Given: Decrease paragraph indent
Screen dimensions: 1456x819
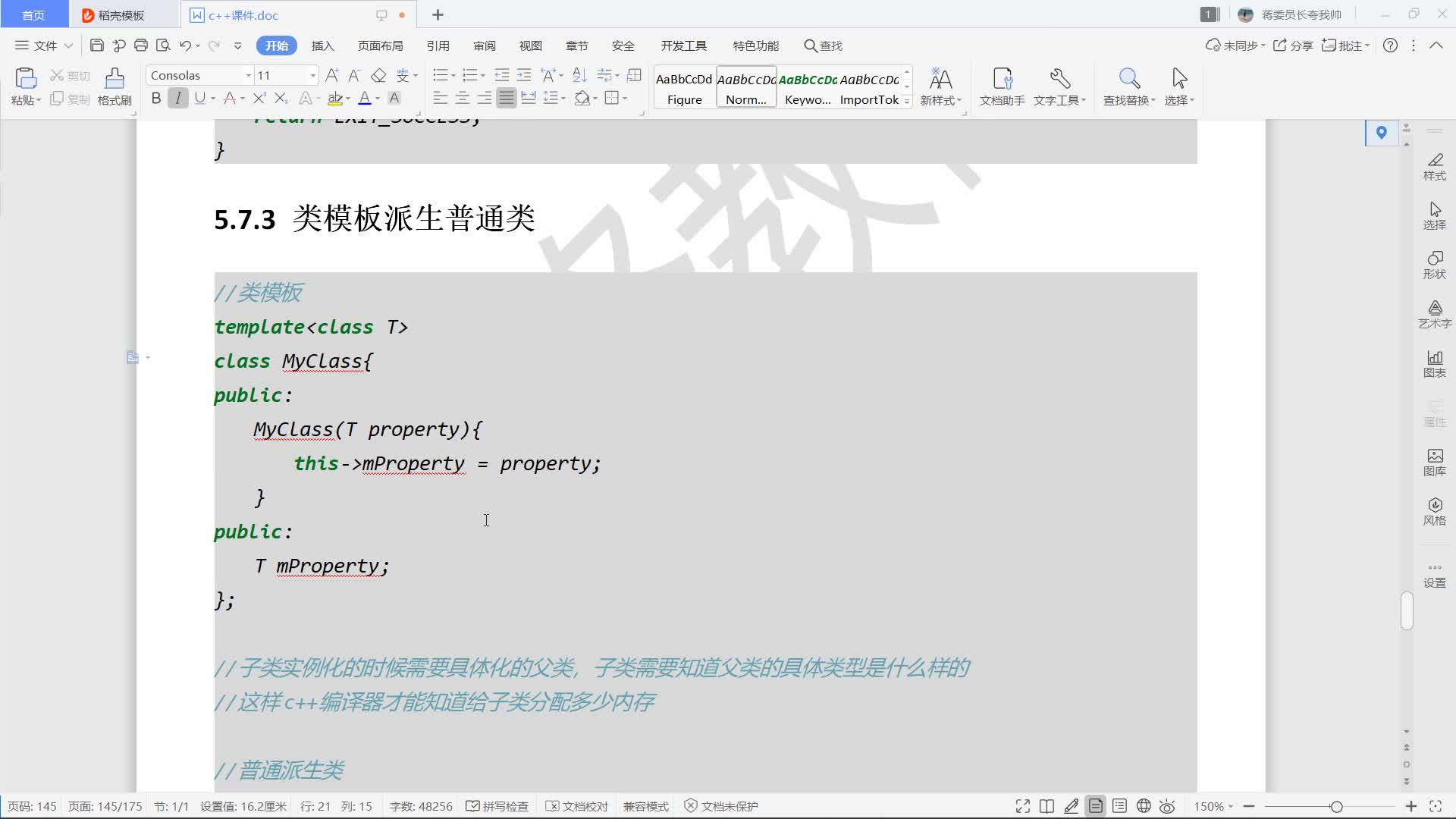Looking at the screenshot, I should click(502, 75).
